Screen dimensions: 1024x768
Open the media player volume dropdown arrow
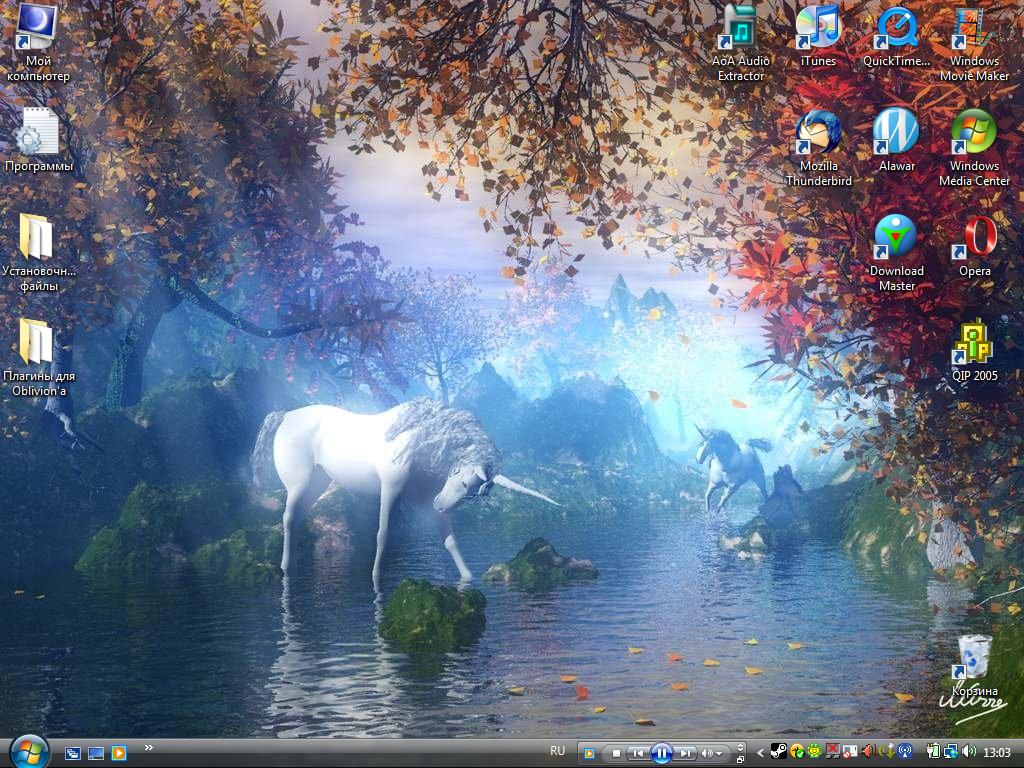719,754
